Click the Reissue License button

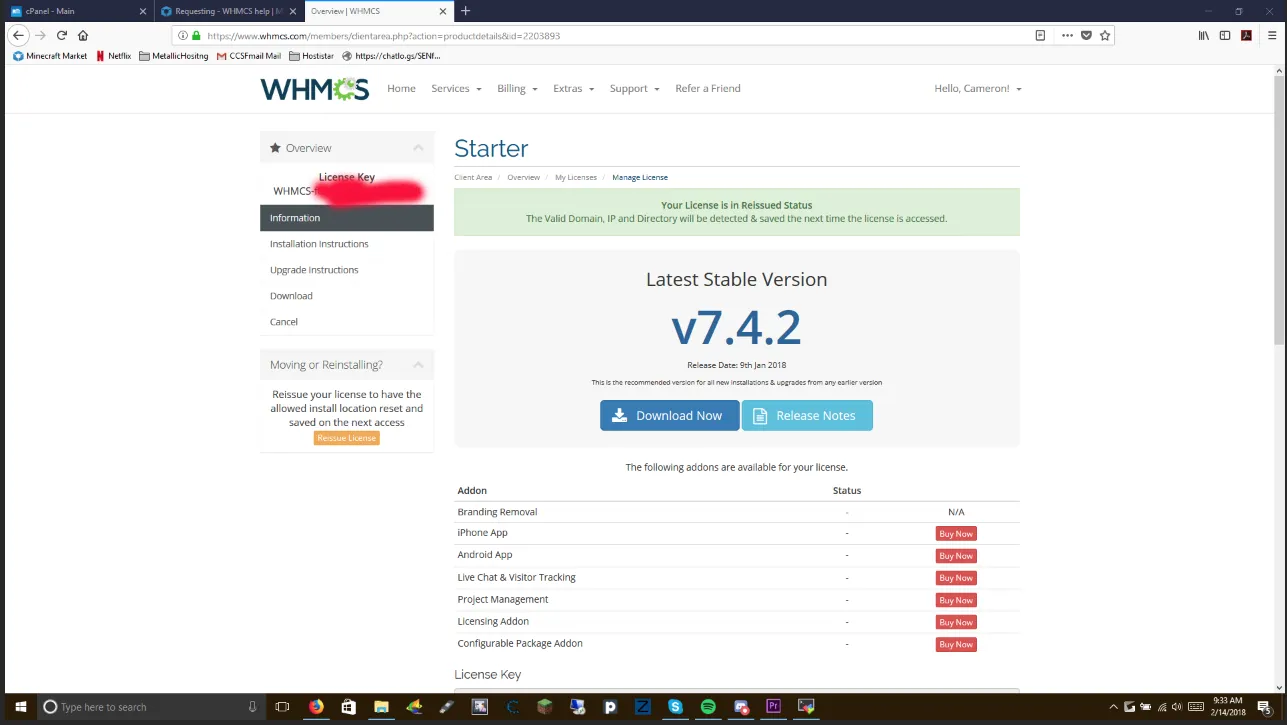click(x=347, y=438)
